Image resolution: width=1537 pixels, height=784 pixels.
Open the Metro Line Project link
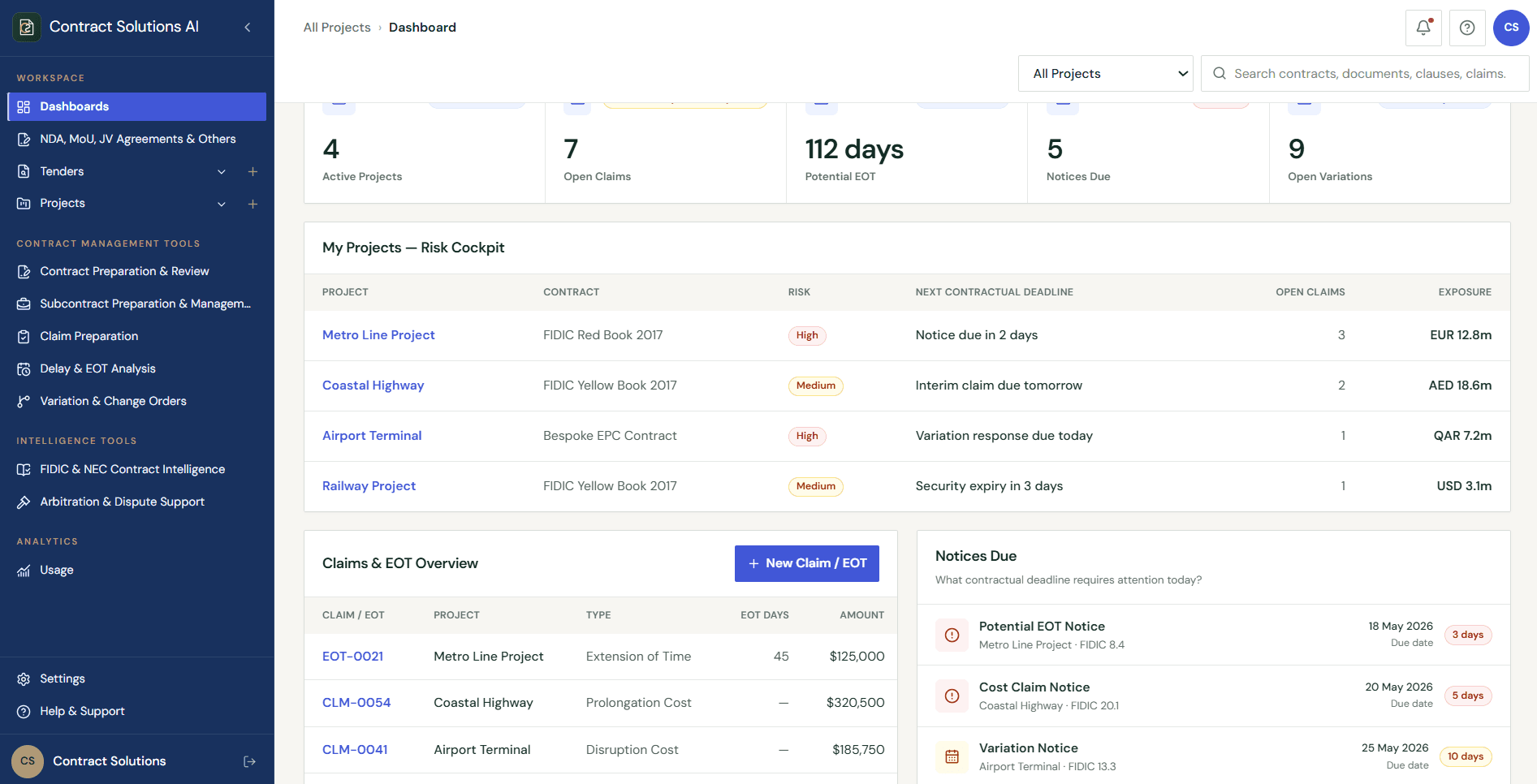click(378, 335)
